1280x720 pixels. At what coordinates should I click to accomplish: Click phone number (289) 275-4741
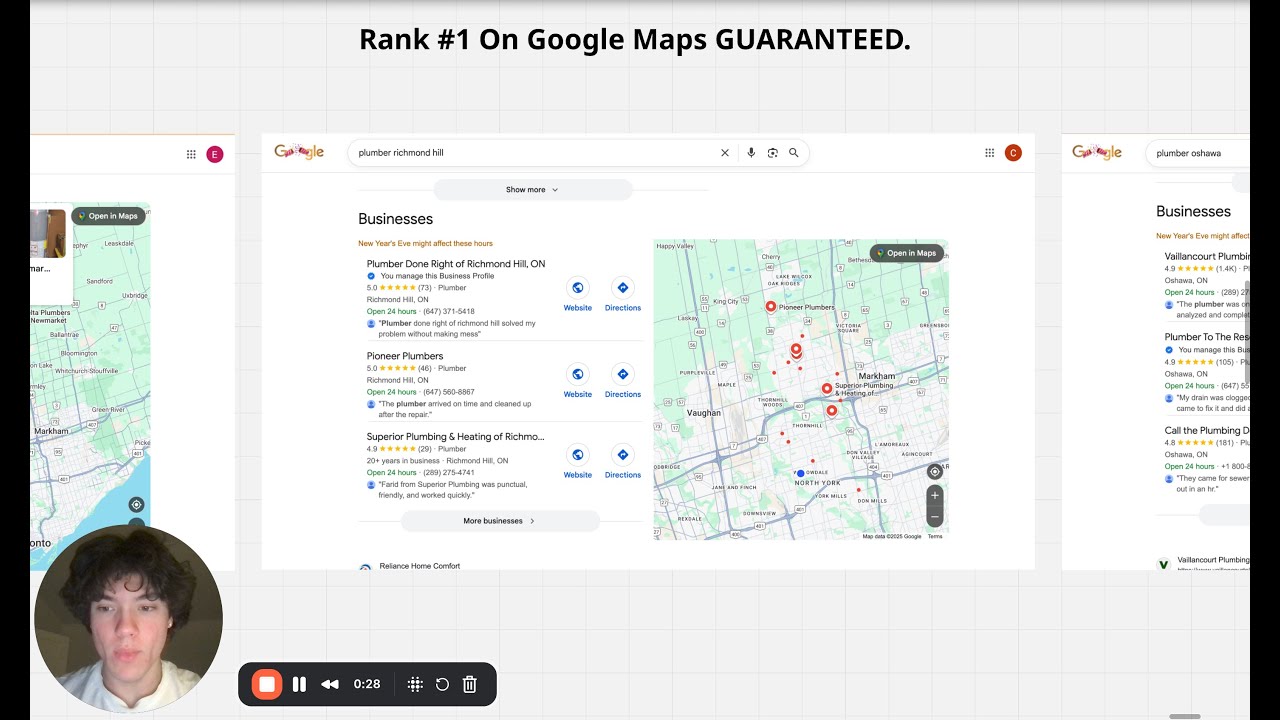coord(449,473)
